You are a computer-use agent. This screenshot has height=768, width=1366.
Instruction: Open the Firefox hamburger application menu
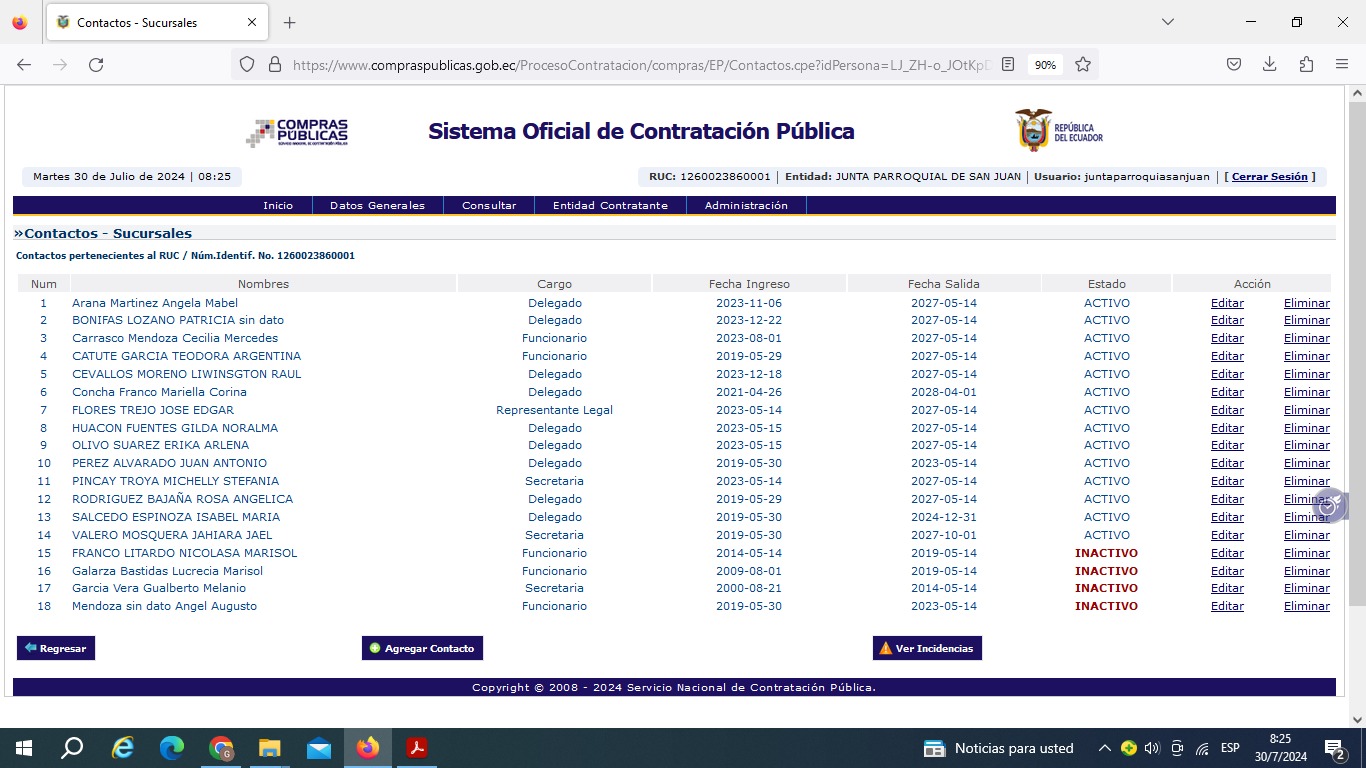[x=1342, y=64]
